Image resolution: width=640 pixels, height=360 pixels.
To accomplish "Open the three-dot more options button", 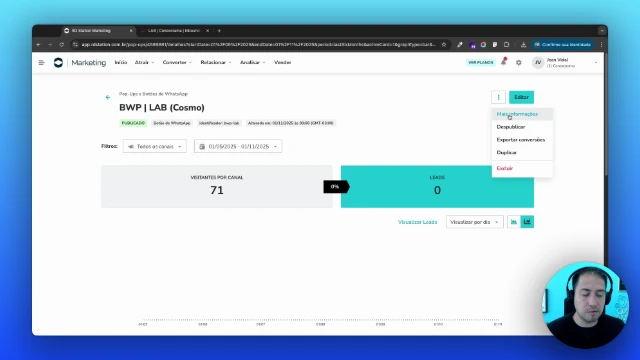I will tap(498, 97).
